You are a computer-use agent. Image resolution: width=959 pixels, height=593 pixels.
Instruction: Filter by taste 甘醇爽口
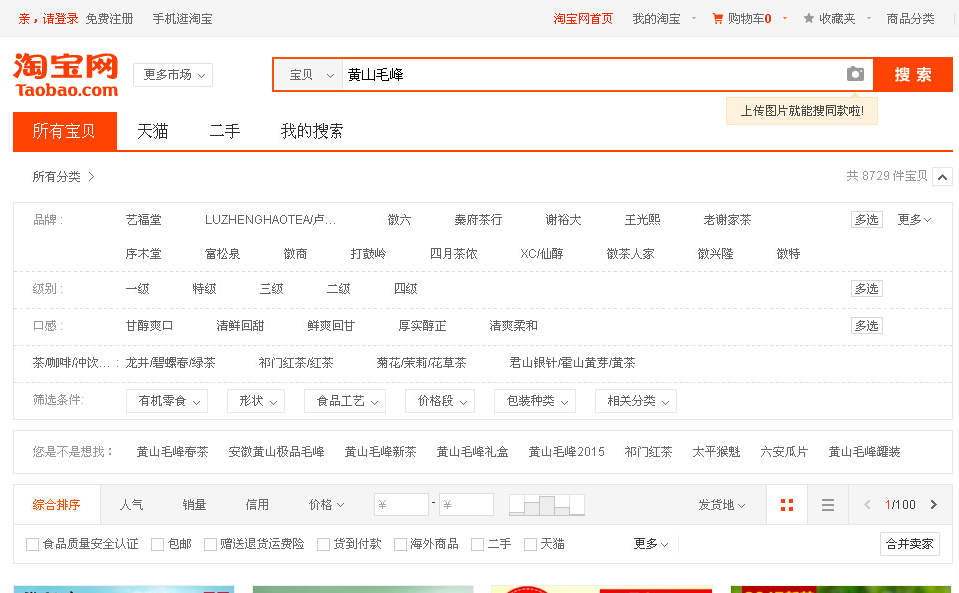point(149,326)
